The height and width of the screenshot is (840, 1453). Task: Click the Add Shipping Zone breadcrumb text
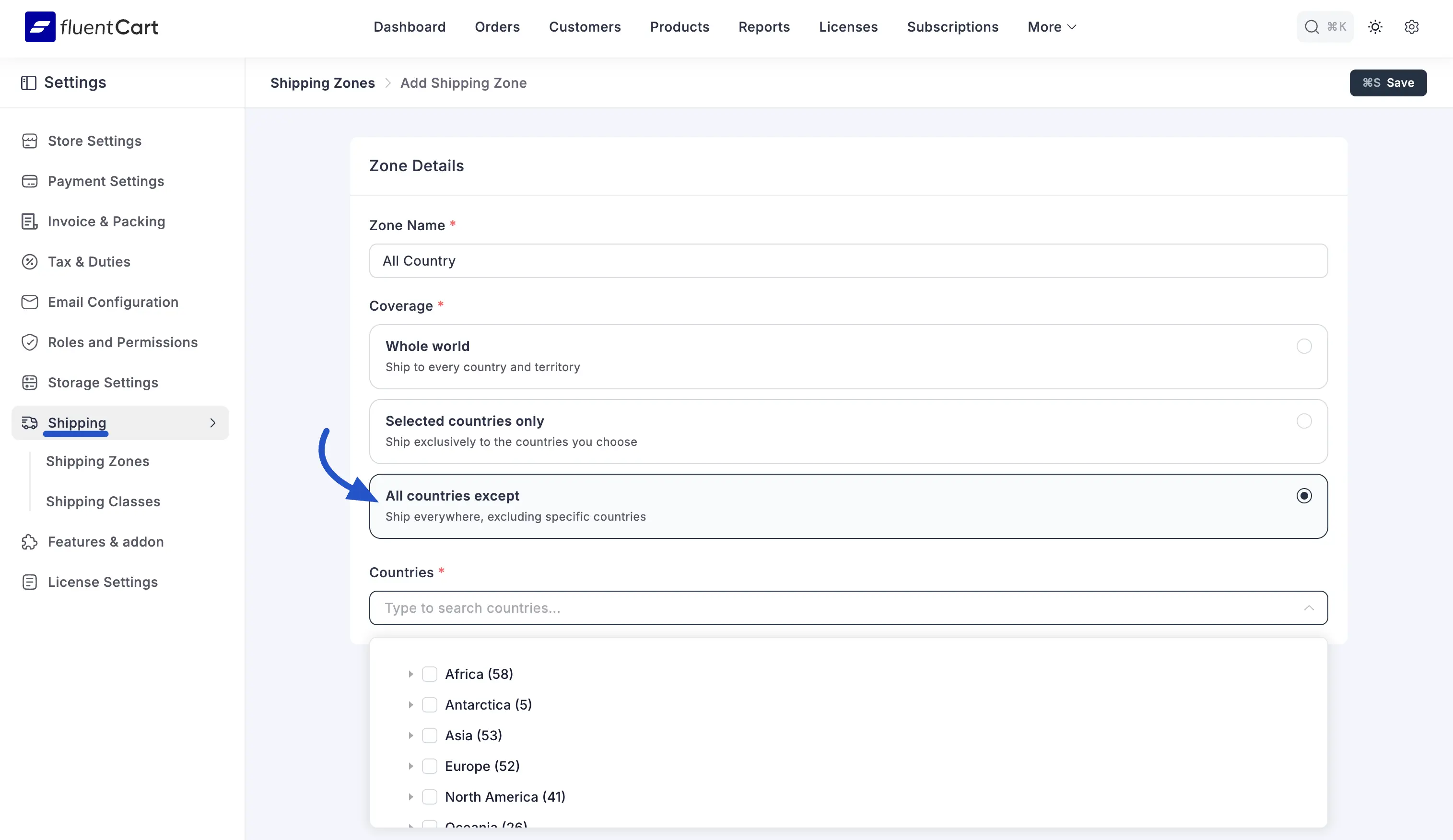coord(464,82)
